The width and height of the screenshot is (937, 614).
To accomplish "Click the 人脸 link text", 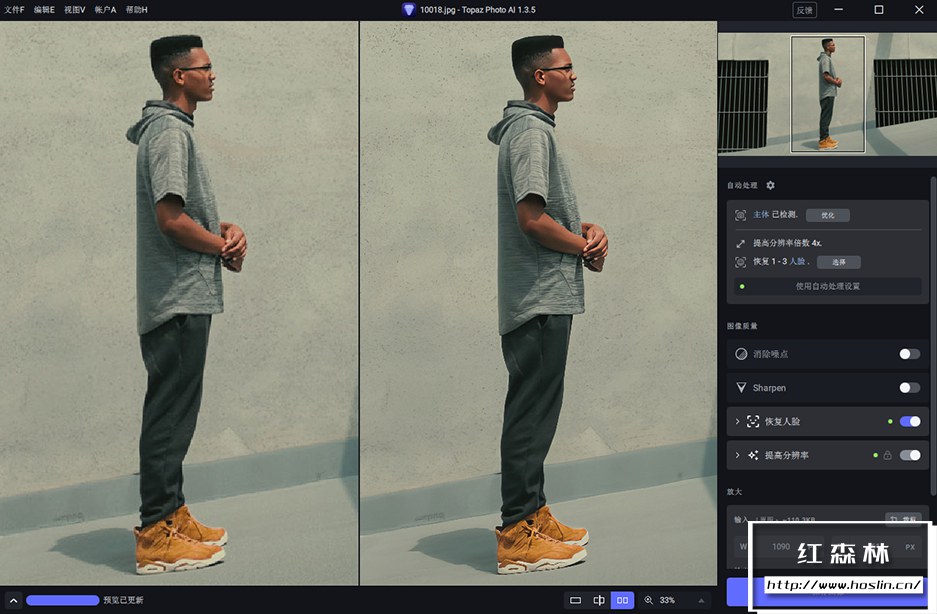I will [x=798, y=261].
